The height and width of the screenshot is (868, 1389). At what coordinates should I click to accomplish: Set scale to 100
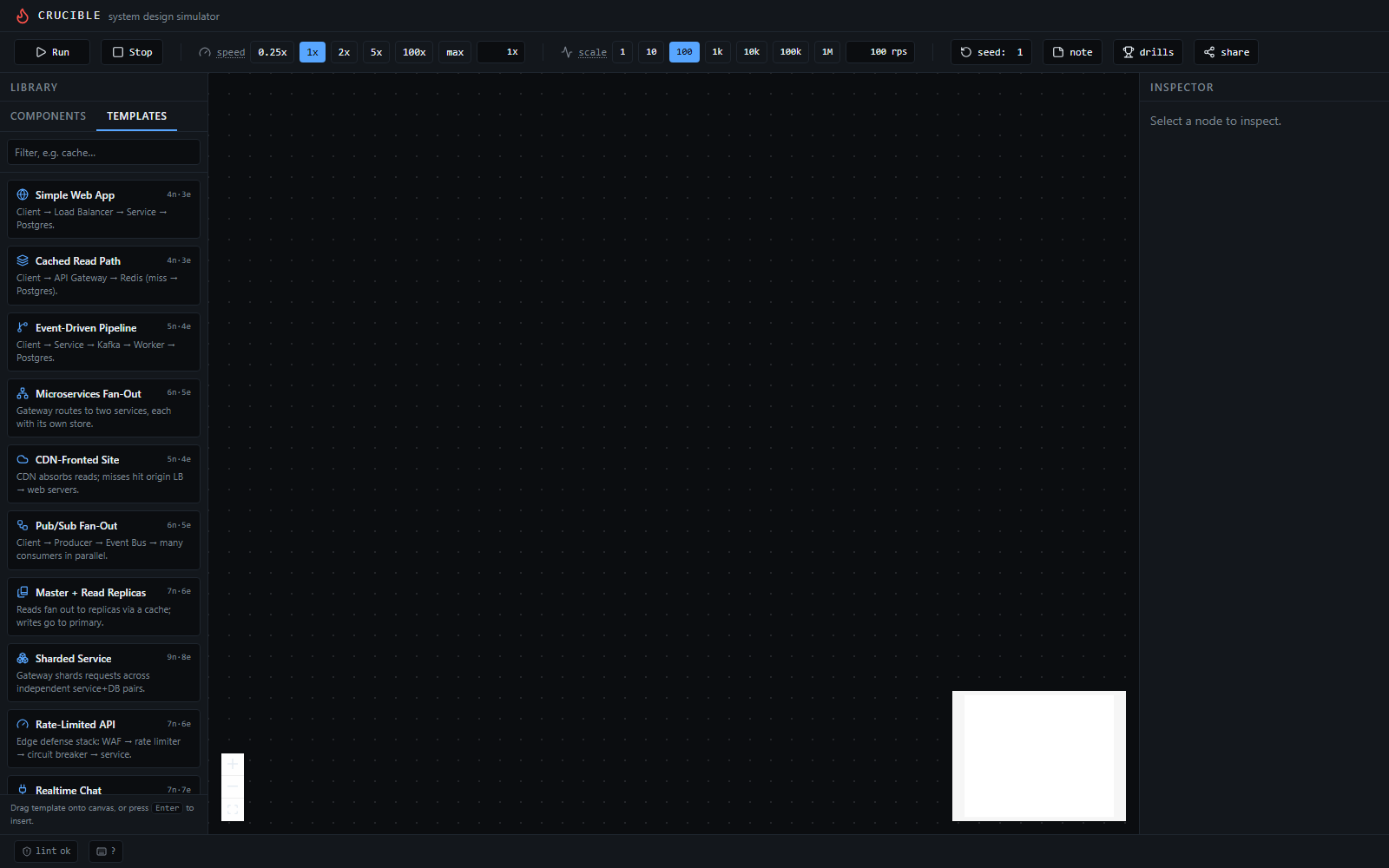[x=684, y=52]
